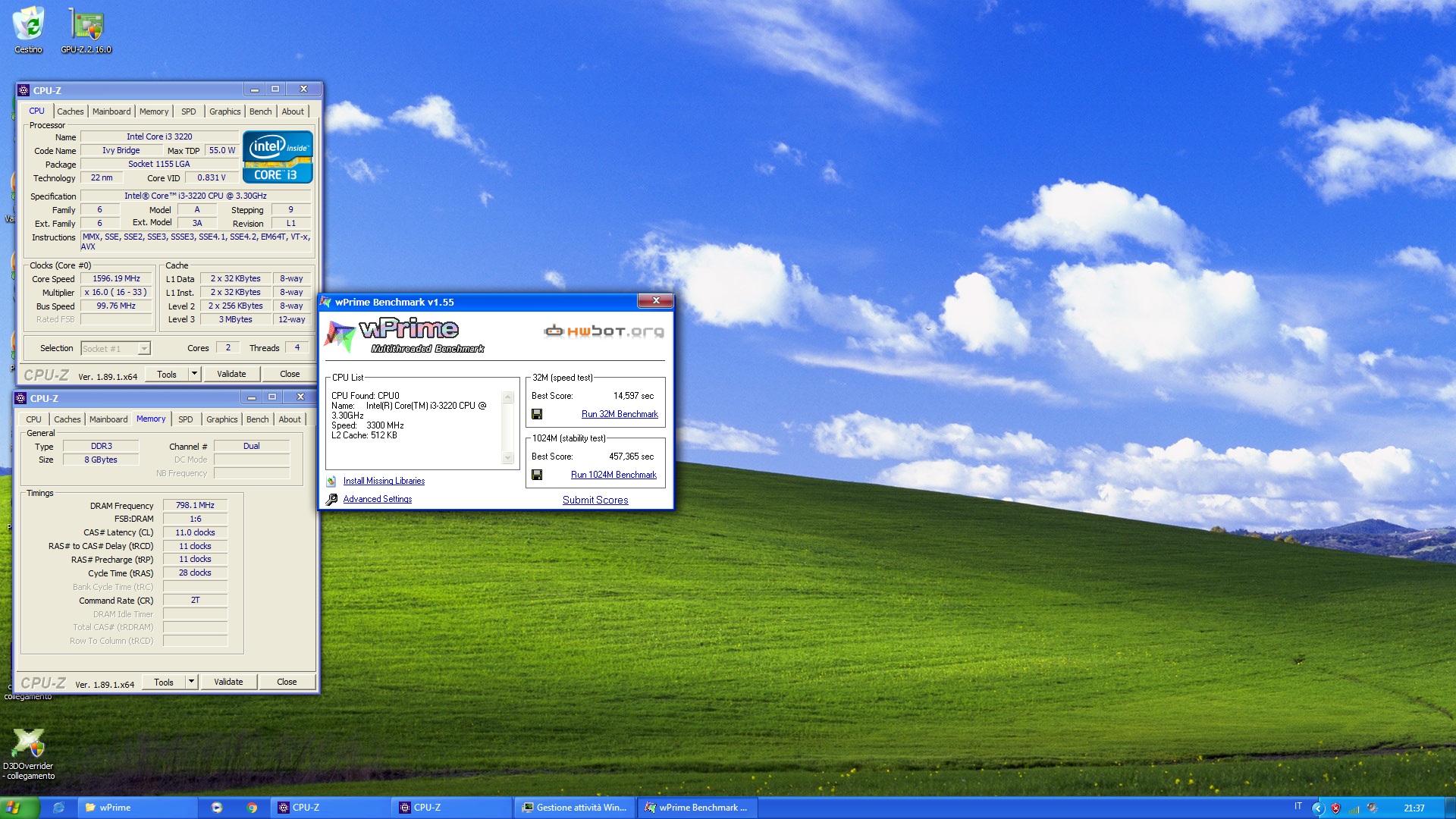Open SPD tab in lower CPU-Z window
The image size is (1456, 819).
pos(186,419)
